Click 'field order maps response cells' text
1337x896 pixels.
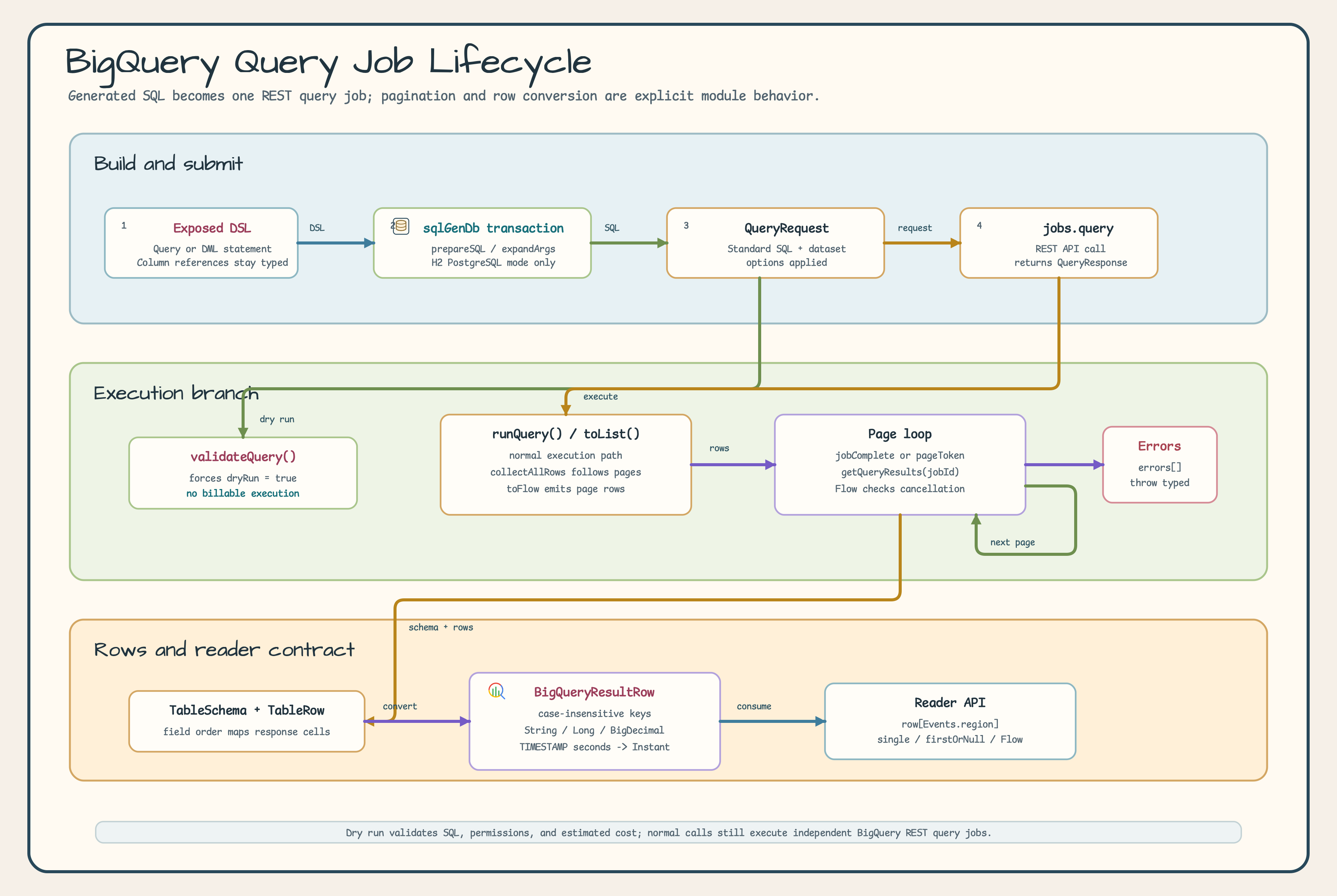click(x=247, y=732)
